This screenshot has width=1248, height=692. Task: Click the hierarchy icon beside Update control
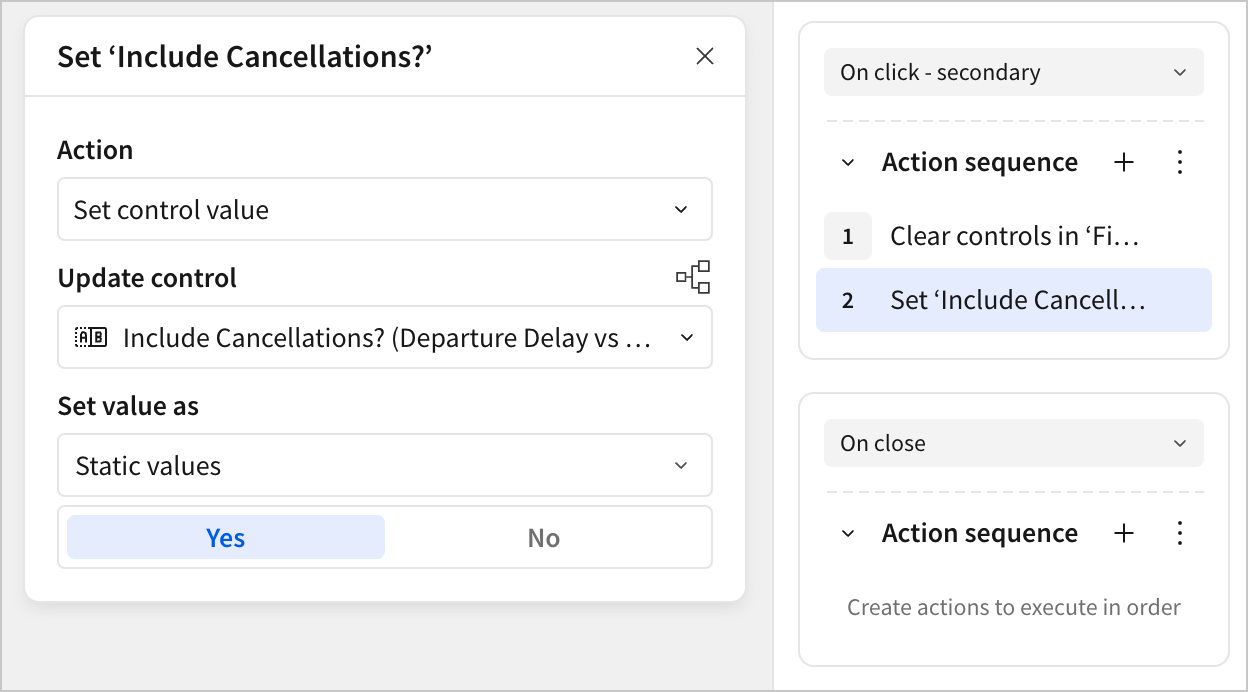pos(693,277)
